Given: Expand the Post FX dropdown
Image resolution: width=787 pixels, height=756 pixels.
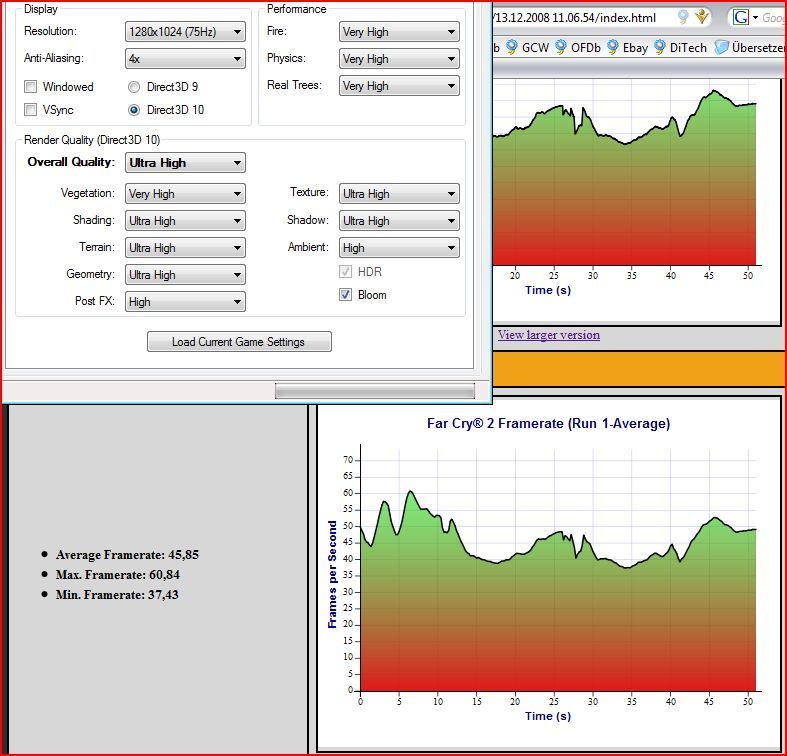Looking at the screenshot, I should coord(185,302).
